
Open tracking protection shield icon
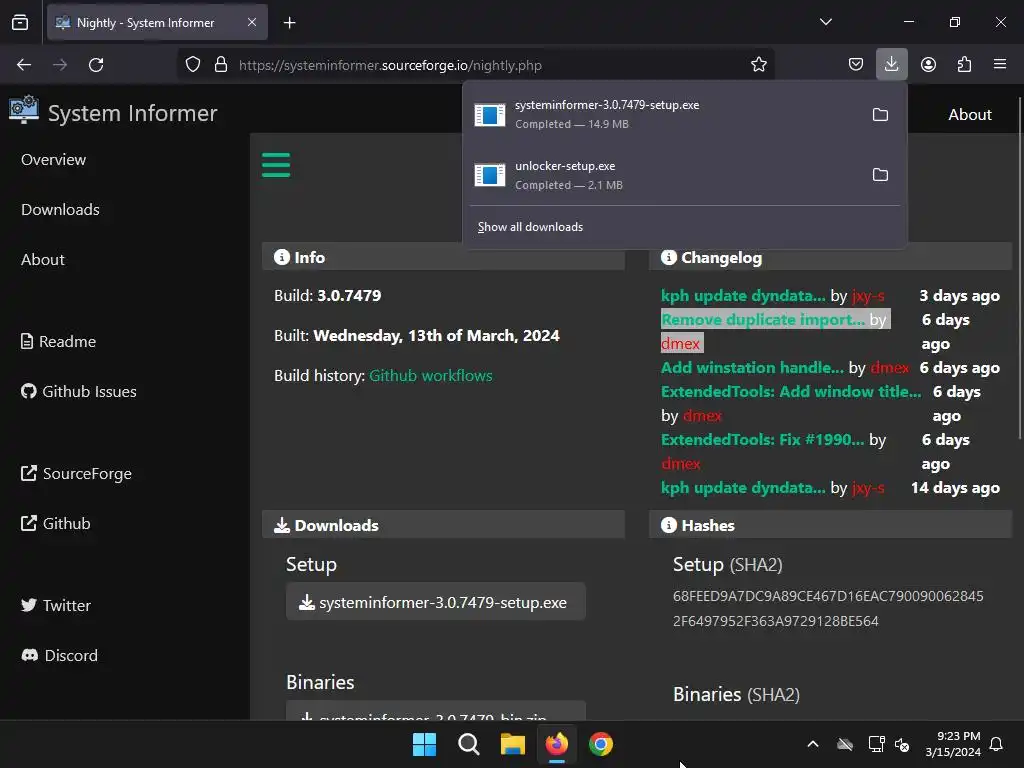tap(193, 65)
